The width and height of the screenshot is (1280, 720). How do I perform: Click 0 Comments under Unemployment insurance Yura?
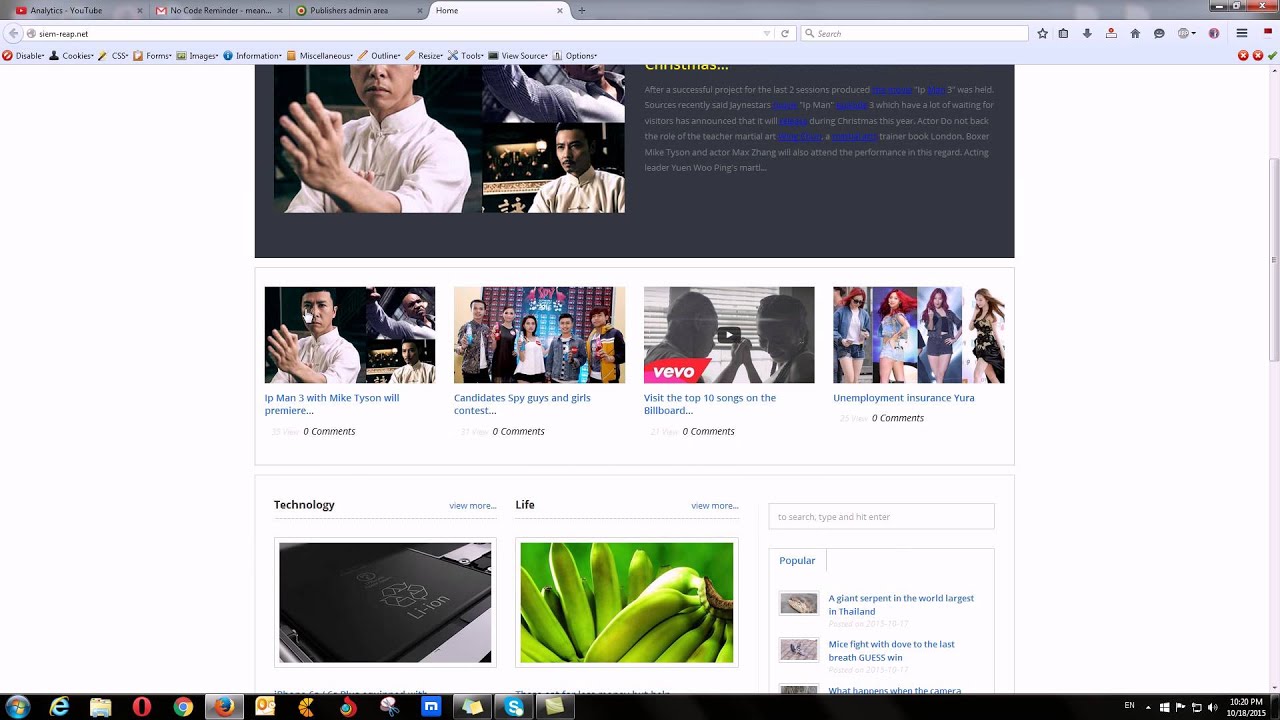click(898, 418)
